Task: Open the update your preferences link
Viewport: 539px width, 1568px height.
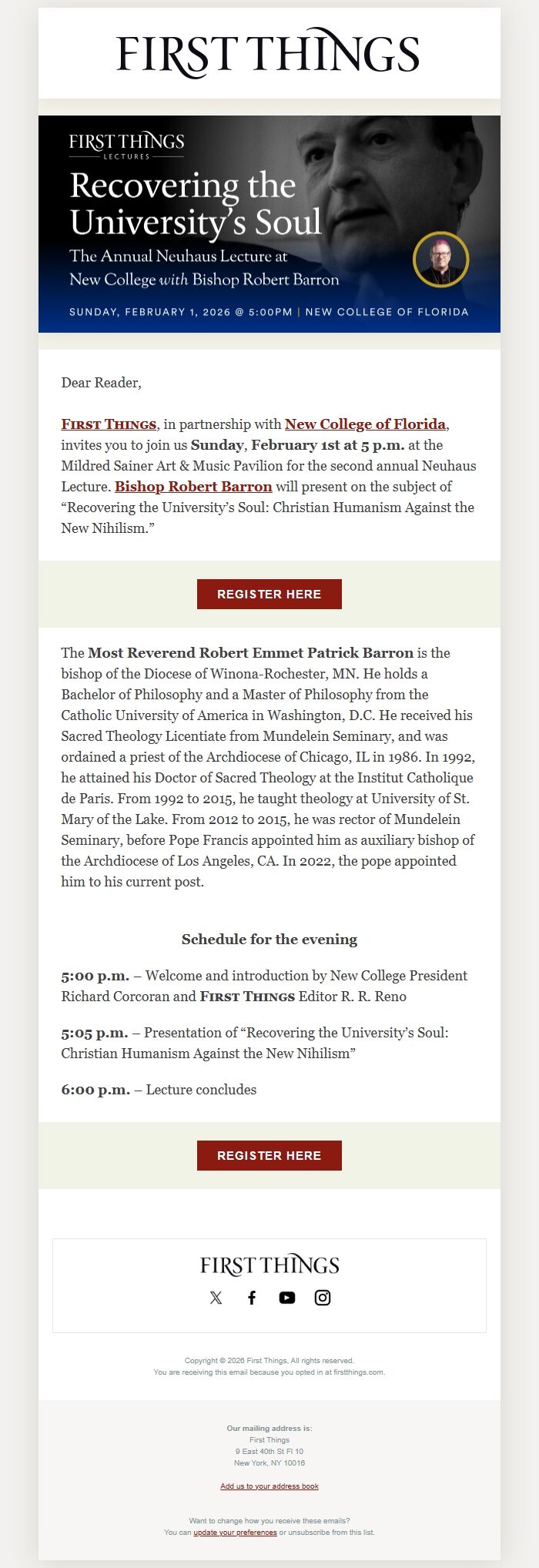Action: tap(235, 1533)
